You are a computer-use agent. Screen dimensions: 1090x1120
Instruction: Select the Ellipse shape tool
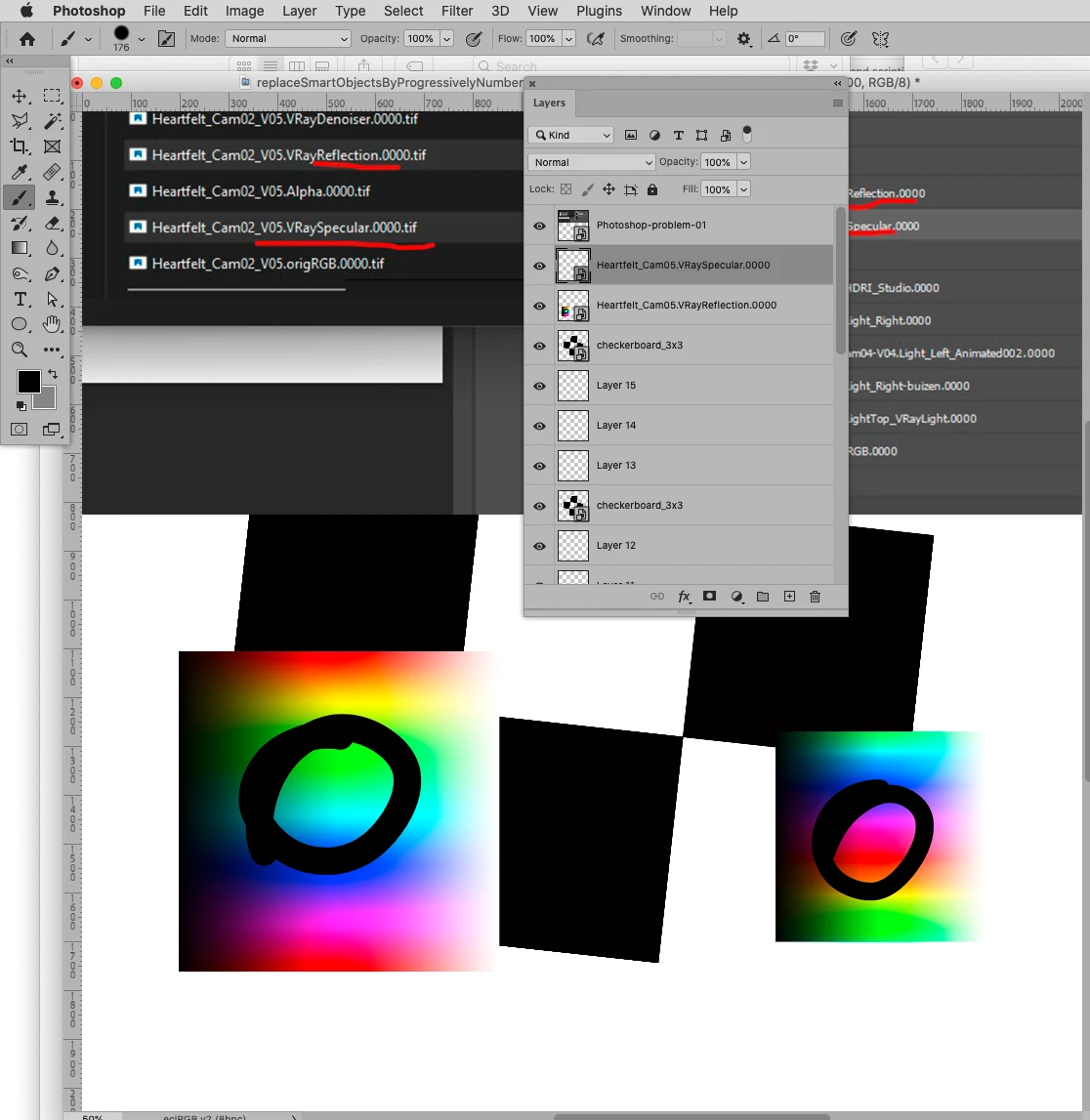[x=20, y=324]
